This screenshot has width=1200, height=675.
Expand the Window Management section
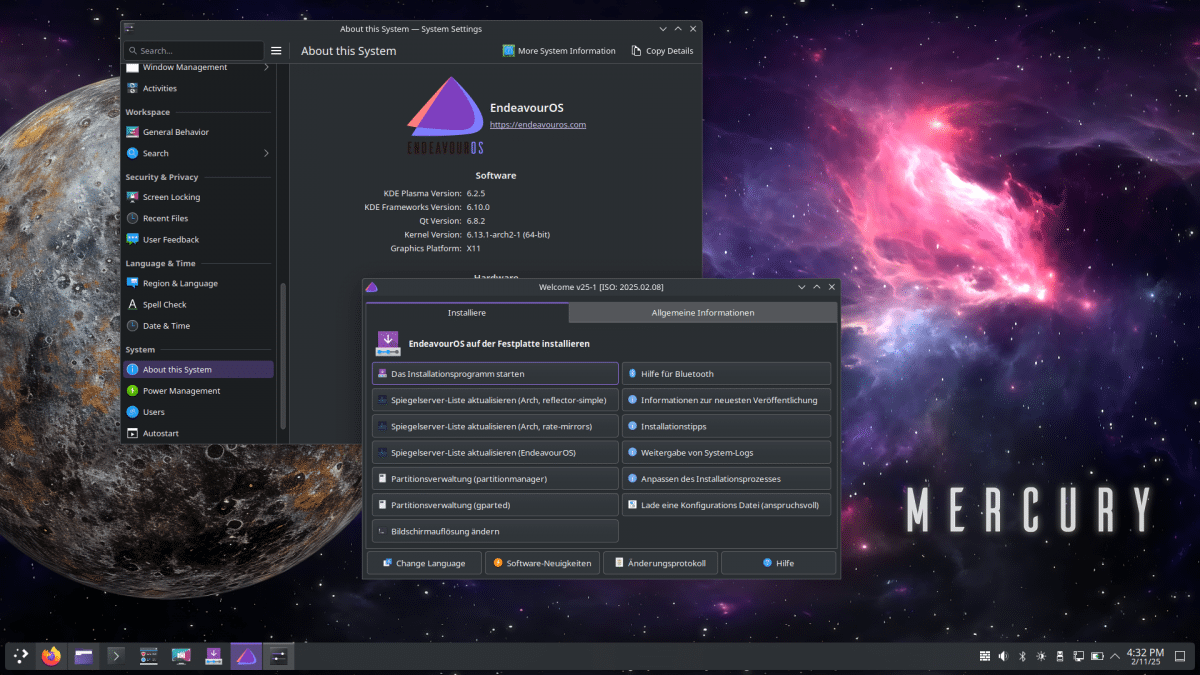click(196, 67)
